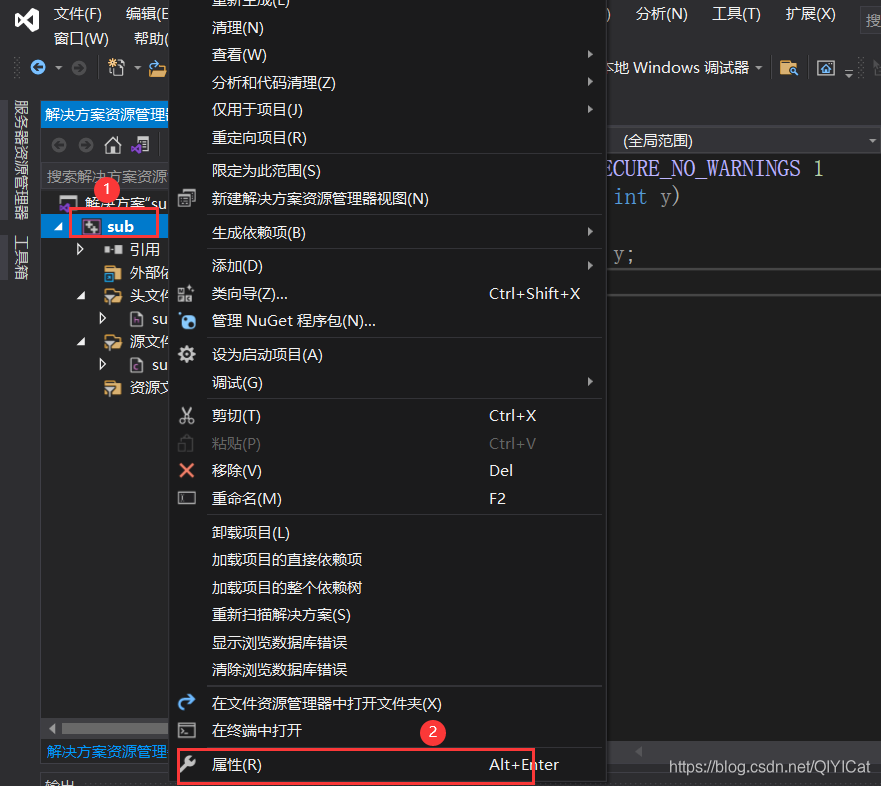The image size is (881, 786).
Task: Select 加载项目的直接依赖项 entry
Action: 388,560
